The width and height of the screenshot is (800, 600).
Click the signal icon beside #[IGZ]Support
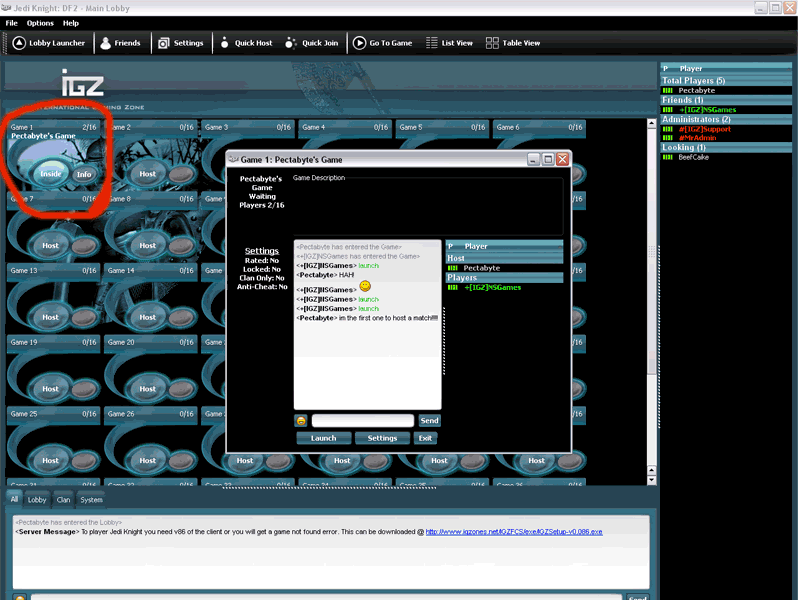point(667,129)
